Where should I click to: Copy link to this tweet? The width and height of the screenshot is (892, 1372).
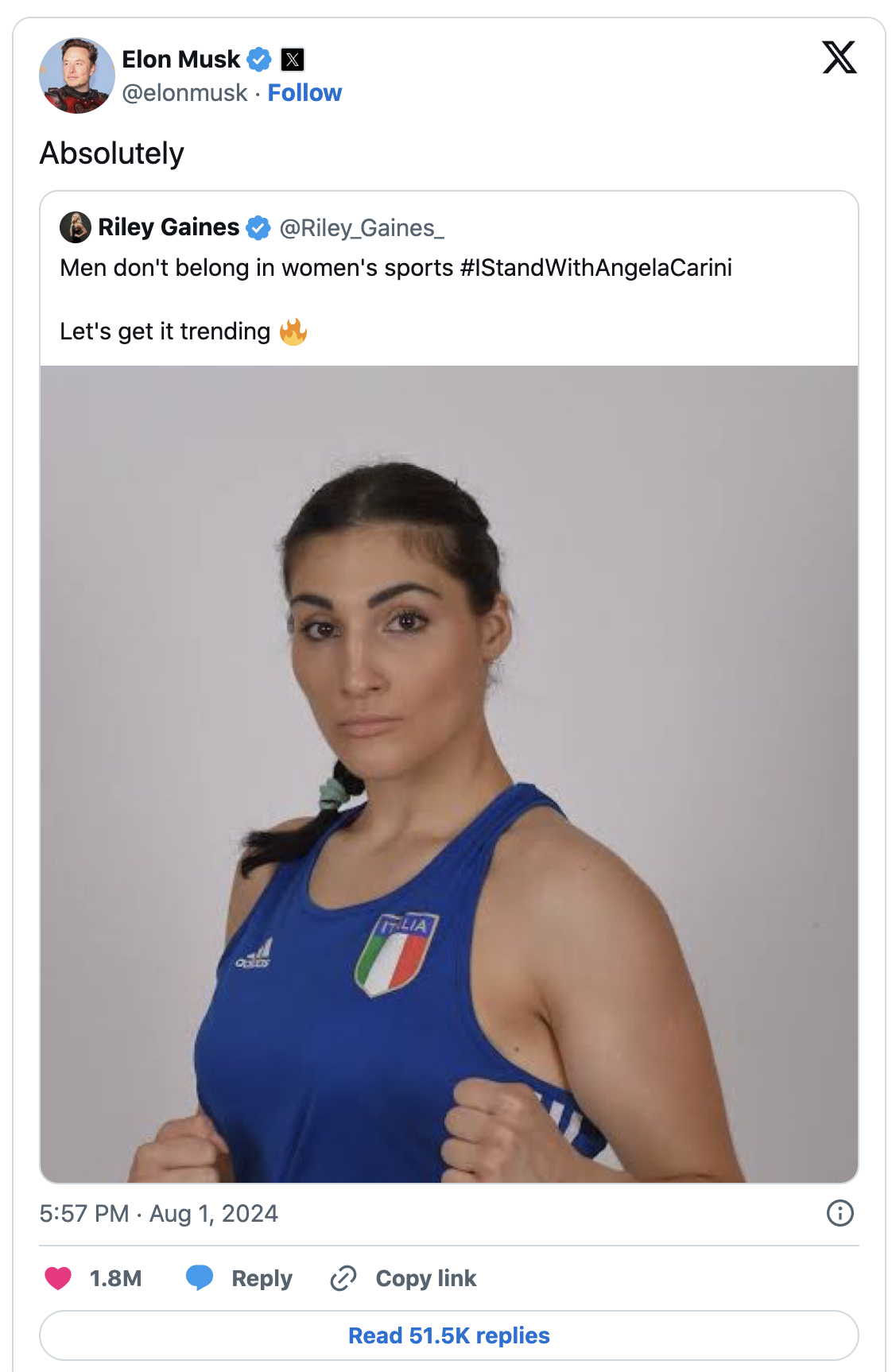tap(403, 1278)
